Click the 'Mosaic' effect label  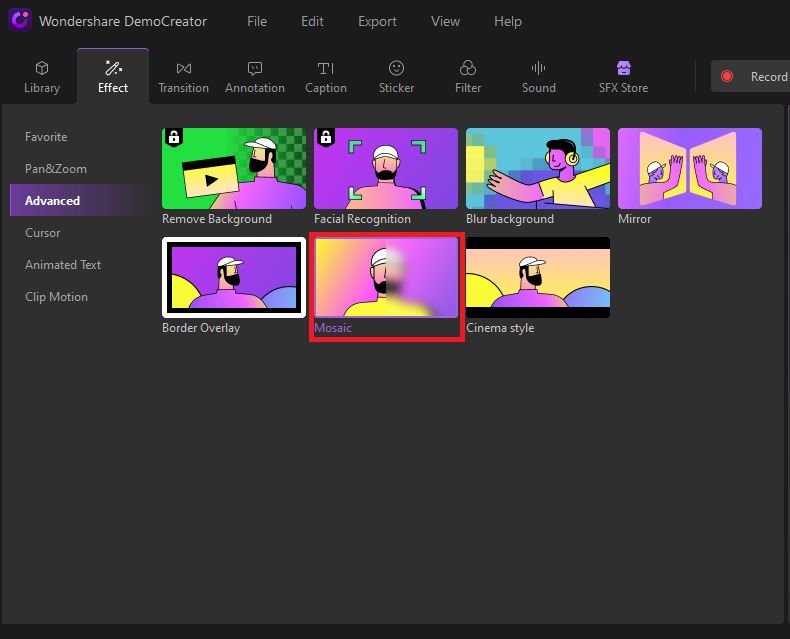coord(333,328)
